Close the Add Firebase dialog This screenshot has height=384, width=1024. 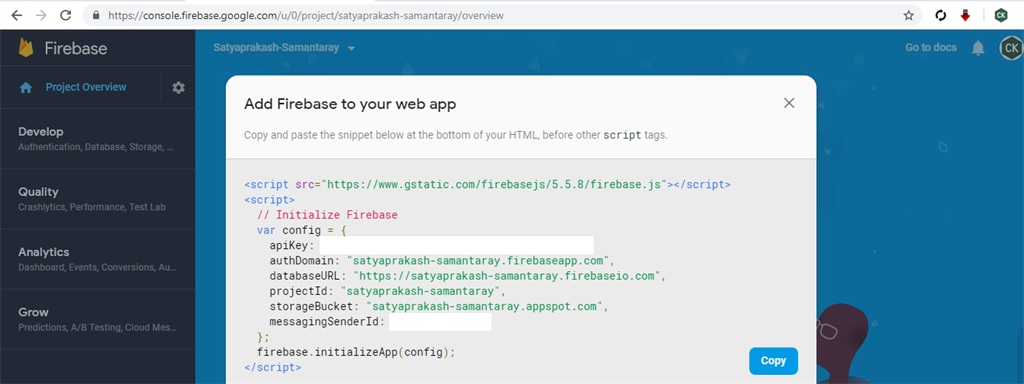[789, 103]
